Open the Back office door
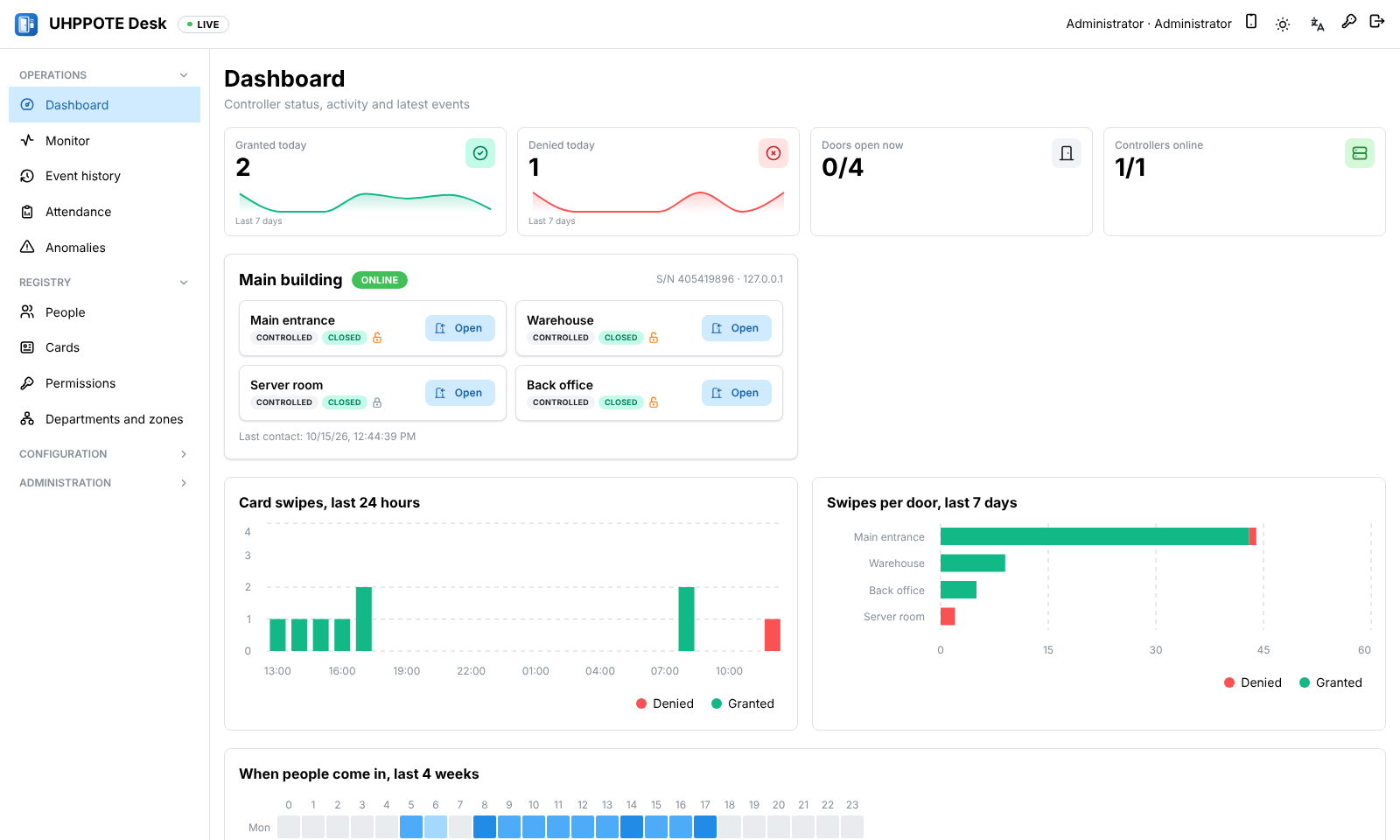Image resolution: width=1400 pixels, height=840 pixels. (x=737, y=393)
